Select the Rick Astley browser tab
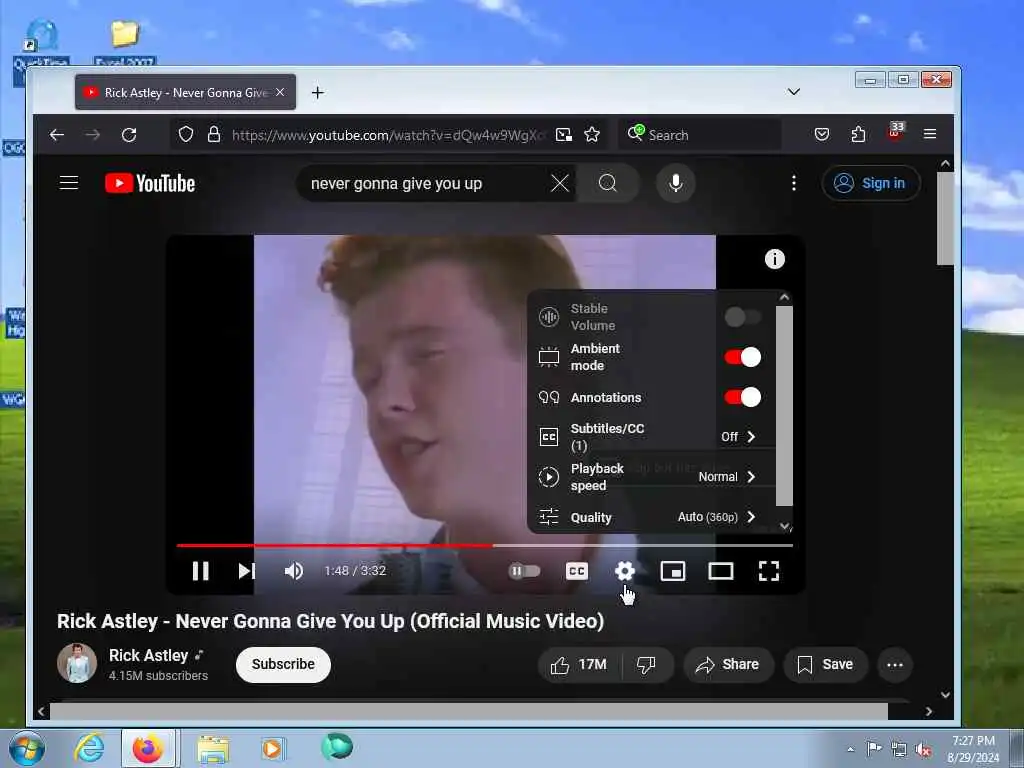Viewport: 1024px width, 768px height. pyautogui.click(x=185, y=92)
